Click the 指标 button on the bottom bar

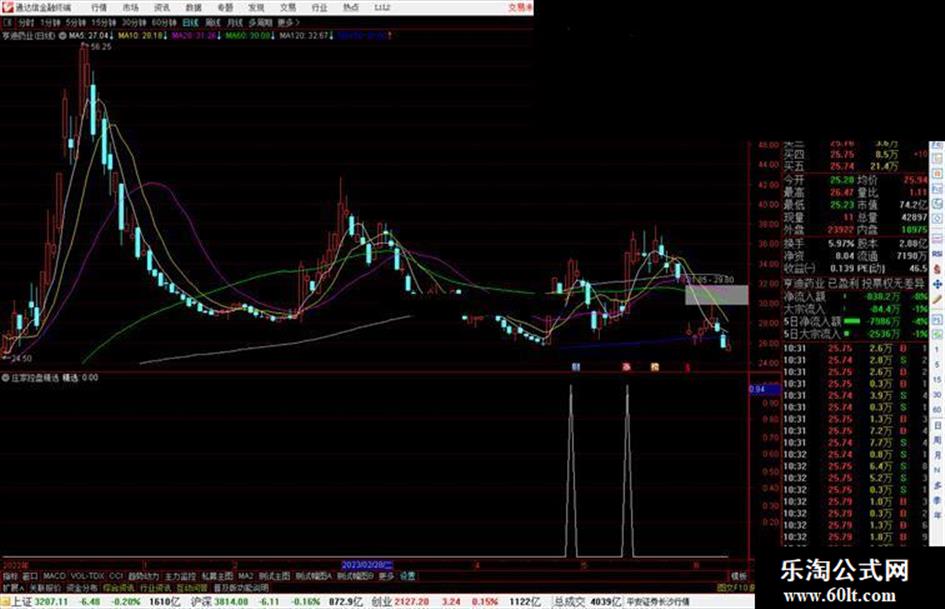[10, 576]
